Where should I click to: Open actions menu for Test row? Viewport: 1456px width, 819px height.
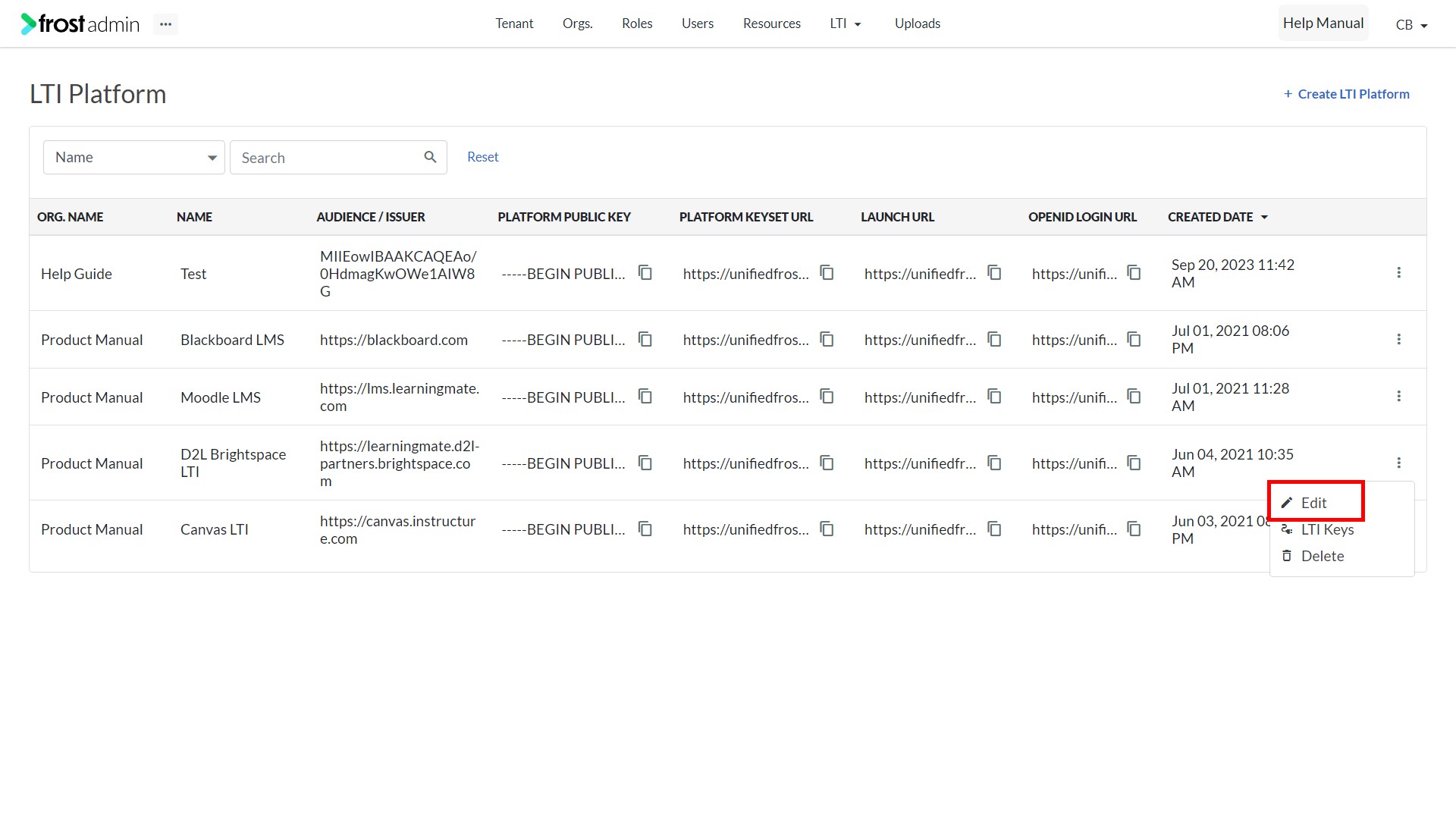[x=1399, y=272]
